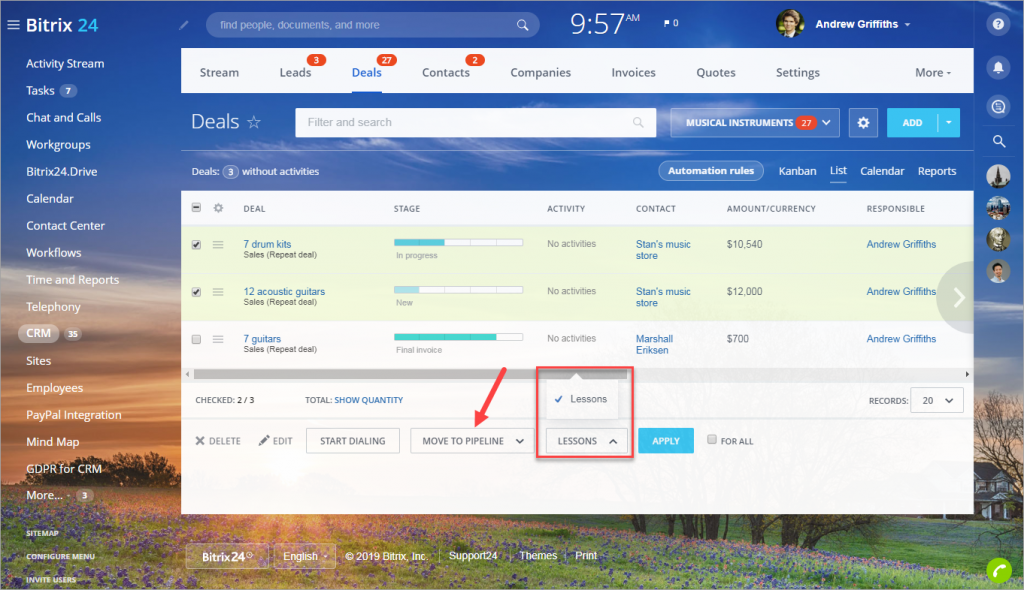
Task: Open row menu for 7 drum kits
Action: (218, 244)
